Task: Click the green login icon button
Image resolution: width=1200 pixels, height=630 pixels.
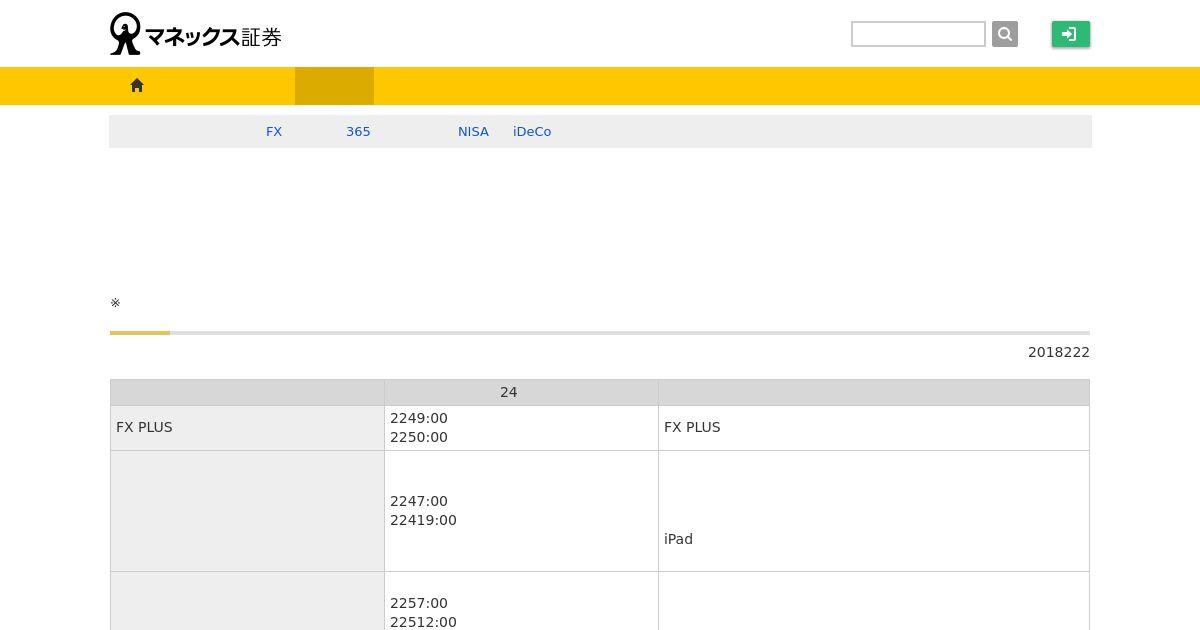Action: [x=1070, y=34]
